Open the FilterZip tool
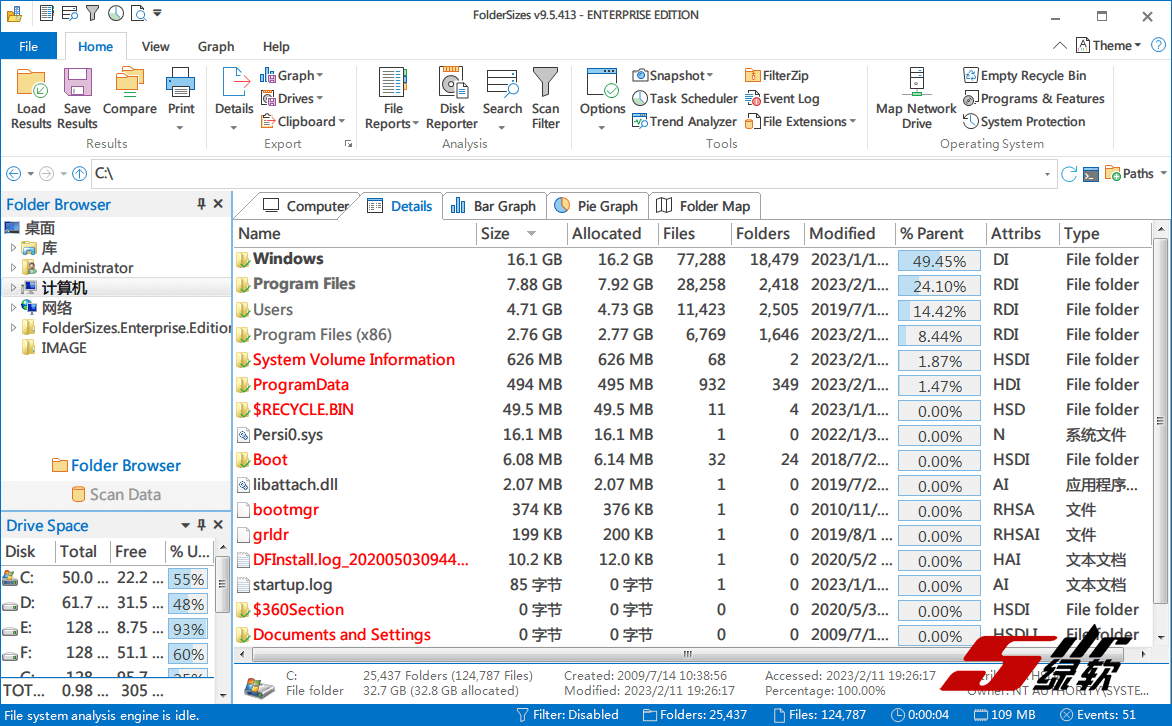The height and width of the screenshot is (726, 1172). pos(777,75)
